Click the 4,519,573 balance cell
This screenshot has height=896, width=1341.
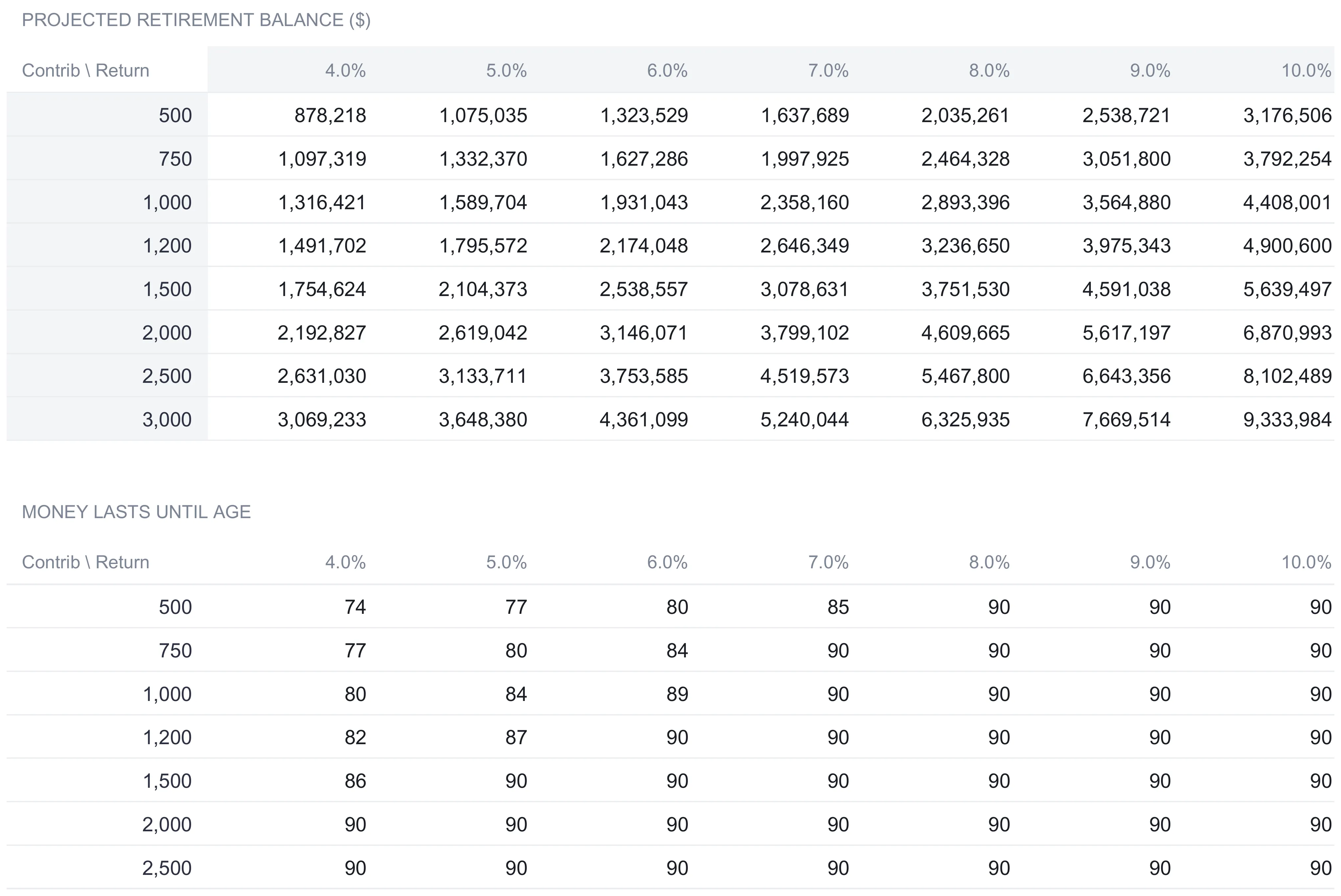[x=804, y=376]
